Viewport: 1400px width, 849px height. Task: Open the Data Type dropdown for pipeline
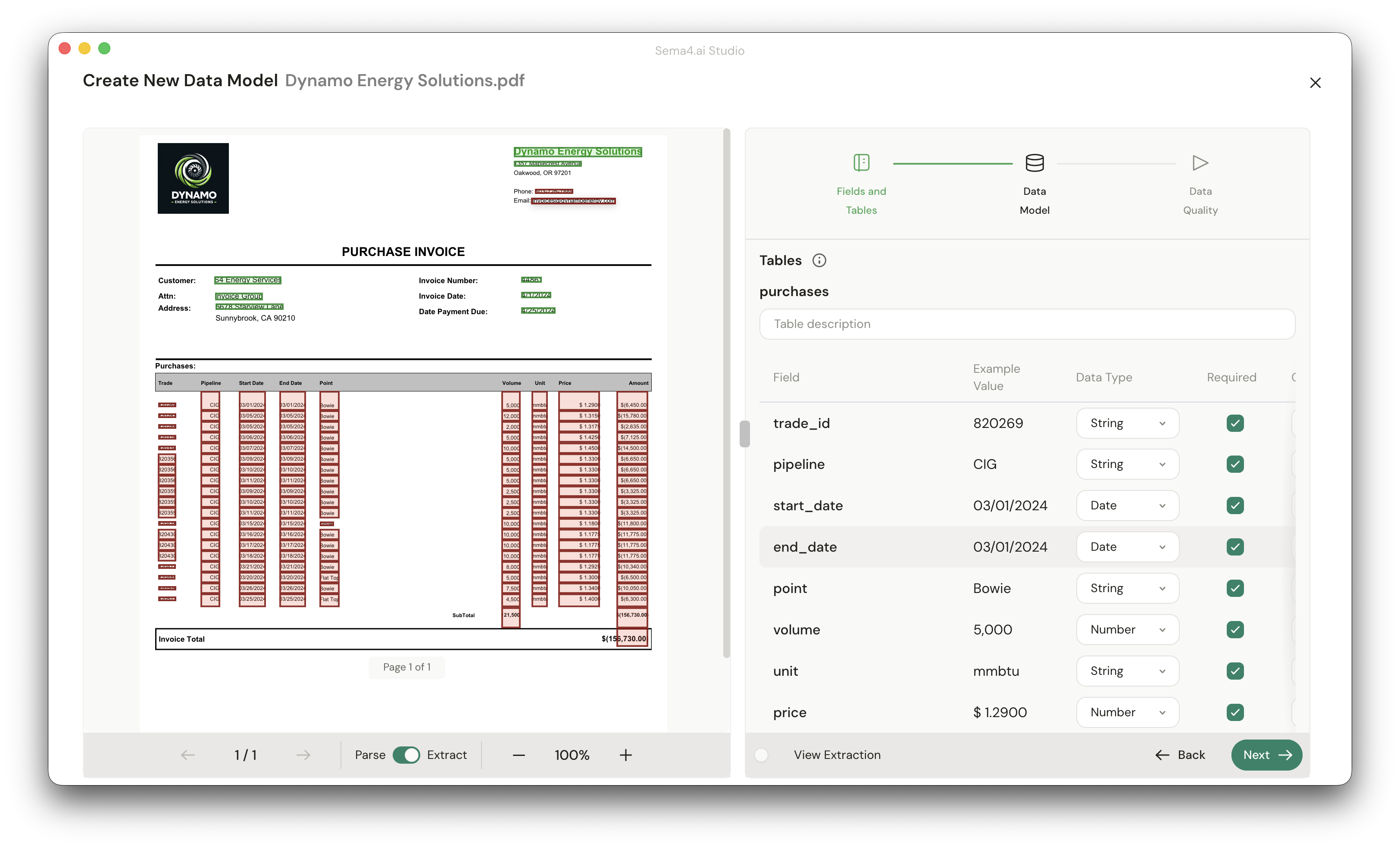(1127, 464)
